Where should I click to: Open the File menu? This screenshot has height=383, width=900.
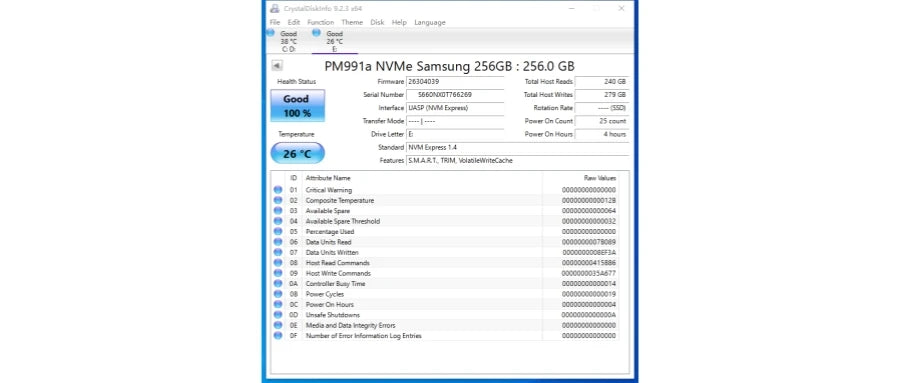274,22
